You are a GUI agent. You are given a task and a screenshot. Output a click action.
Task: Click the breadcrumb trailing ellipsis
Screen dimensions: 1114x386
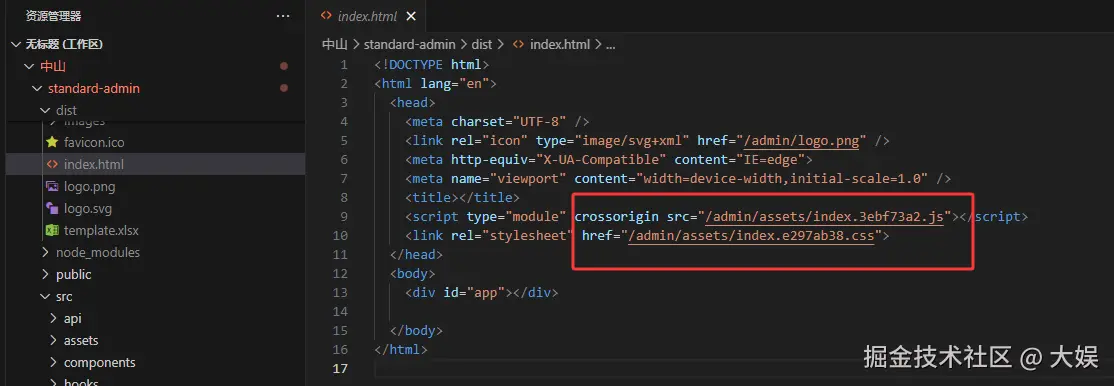coord(610,45)
